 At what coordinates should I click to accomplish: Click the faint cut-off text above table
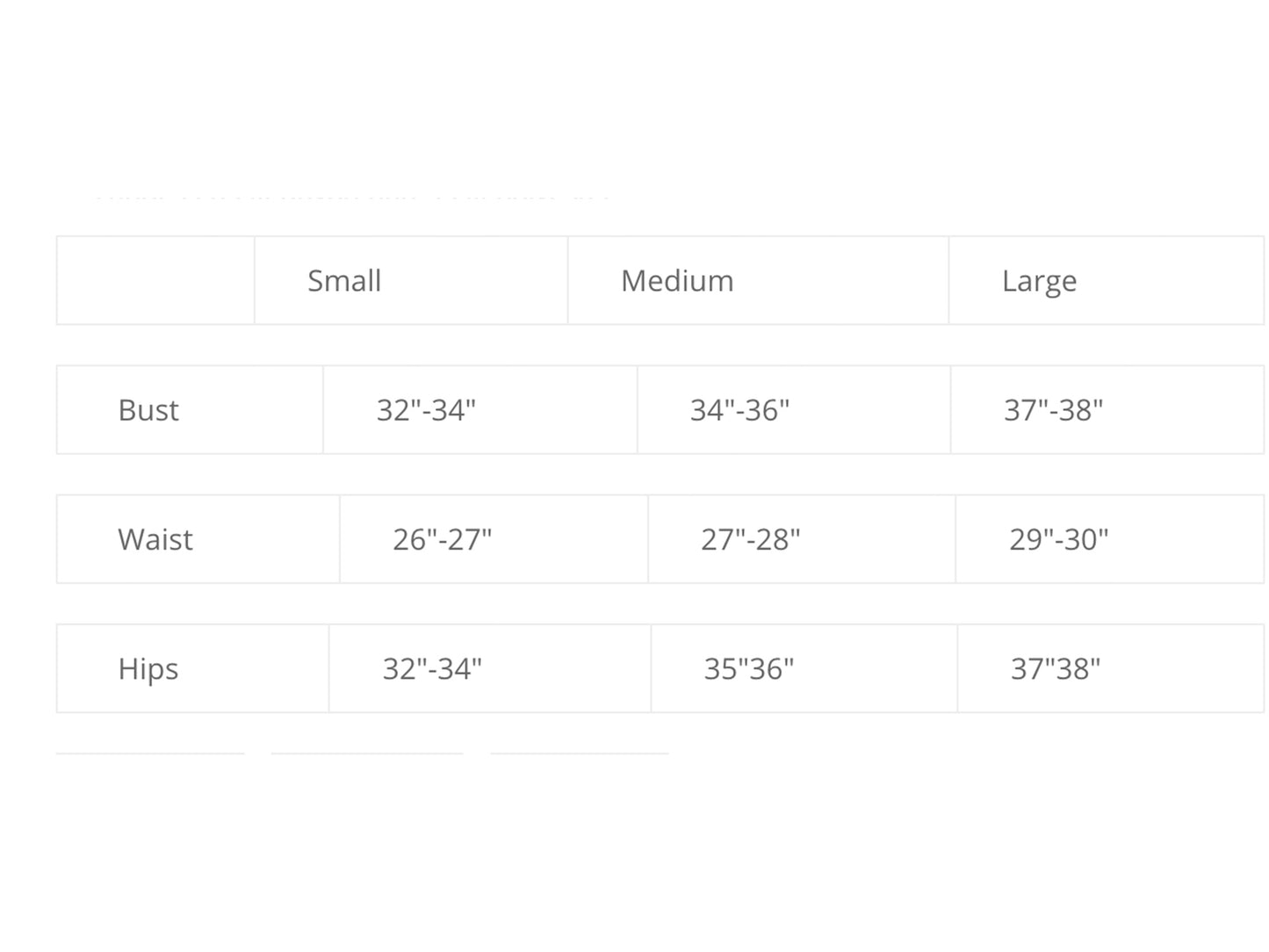click(x=351, y=197)
